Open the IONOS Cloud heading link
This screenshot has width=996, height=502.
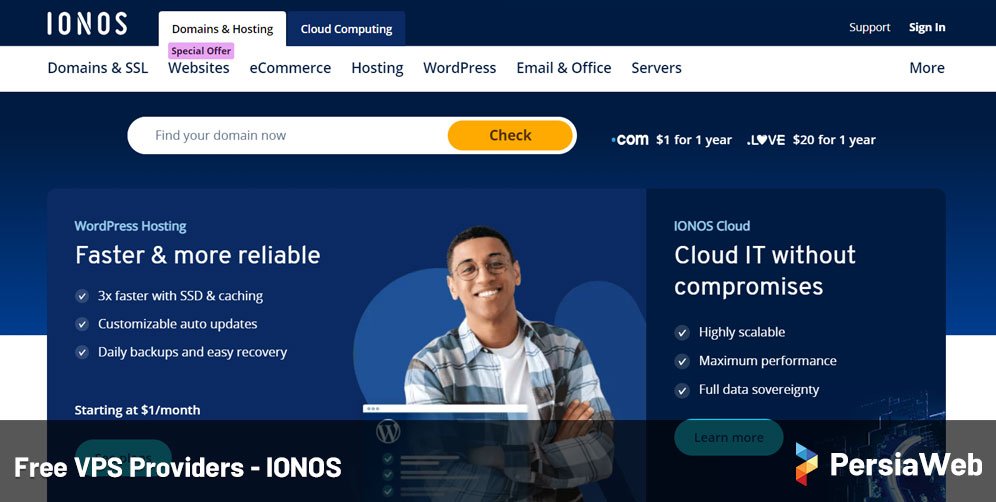(x=712, y=226)
